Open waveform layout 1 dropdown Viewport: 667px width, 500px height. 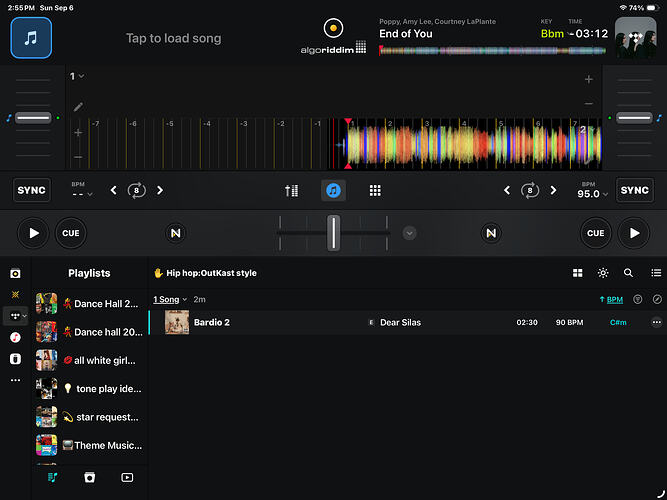(77, 76)
